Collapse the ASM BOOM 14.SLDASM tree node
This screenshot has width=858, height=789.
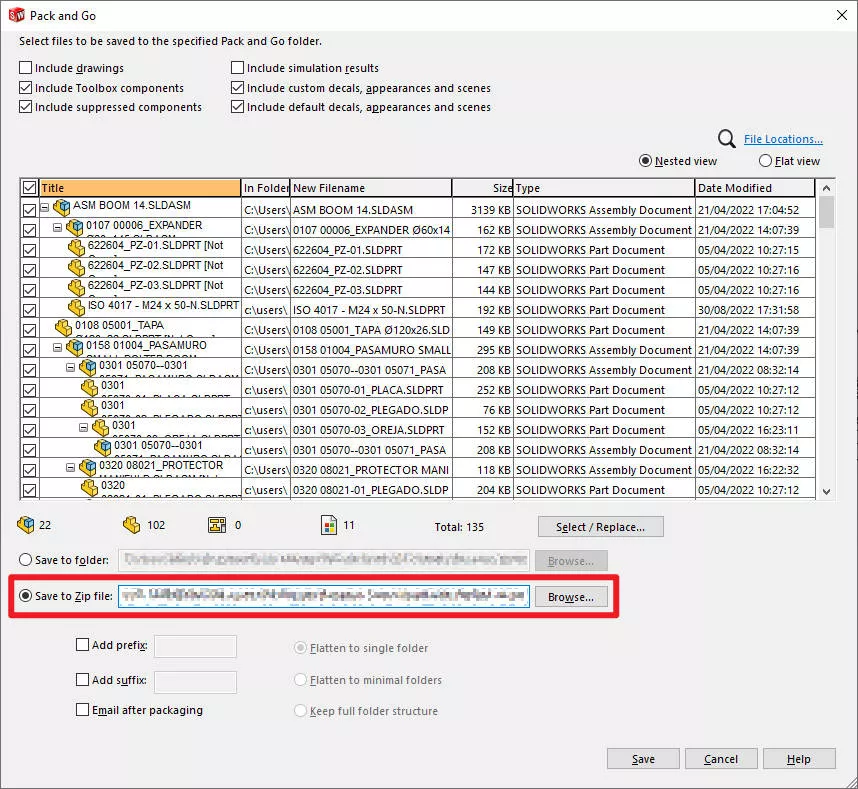[46, 209]
